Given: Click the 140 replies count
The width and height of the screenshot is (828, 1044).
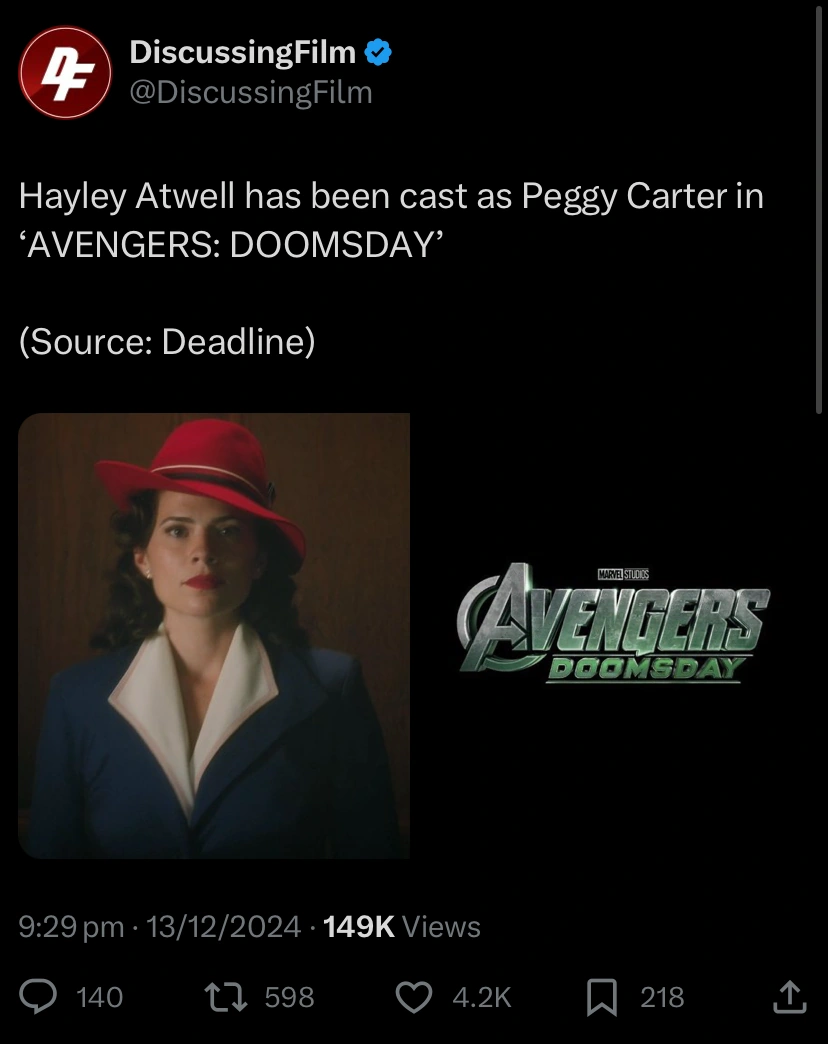Looking at the screenshot, I should (x=100, y=997).
